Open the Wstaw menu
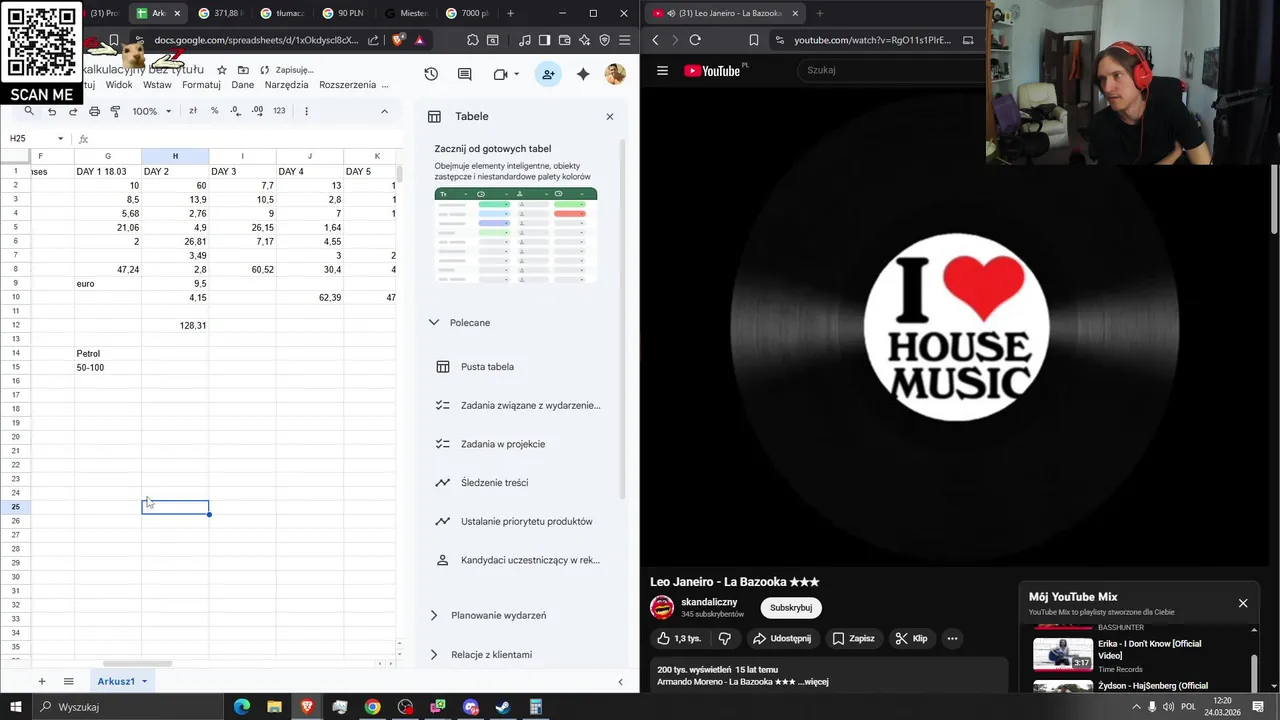 pos(157,85)
